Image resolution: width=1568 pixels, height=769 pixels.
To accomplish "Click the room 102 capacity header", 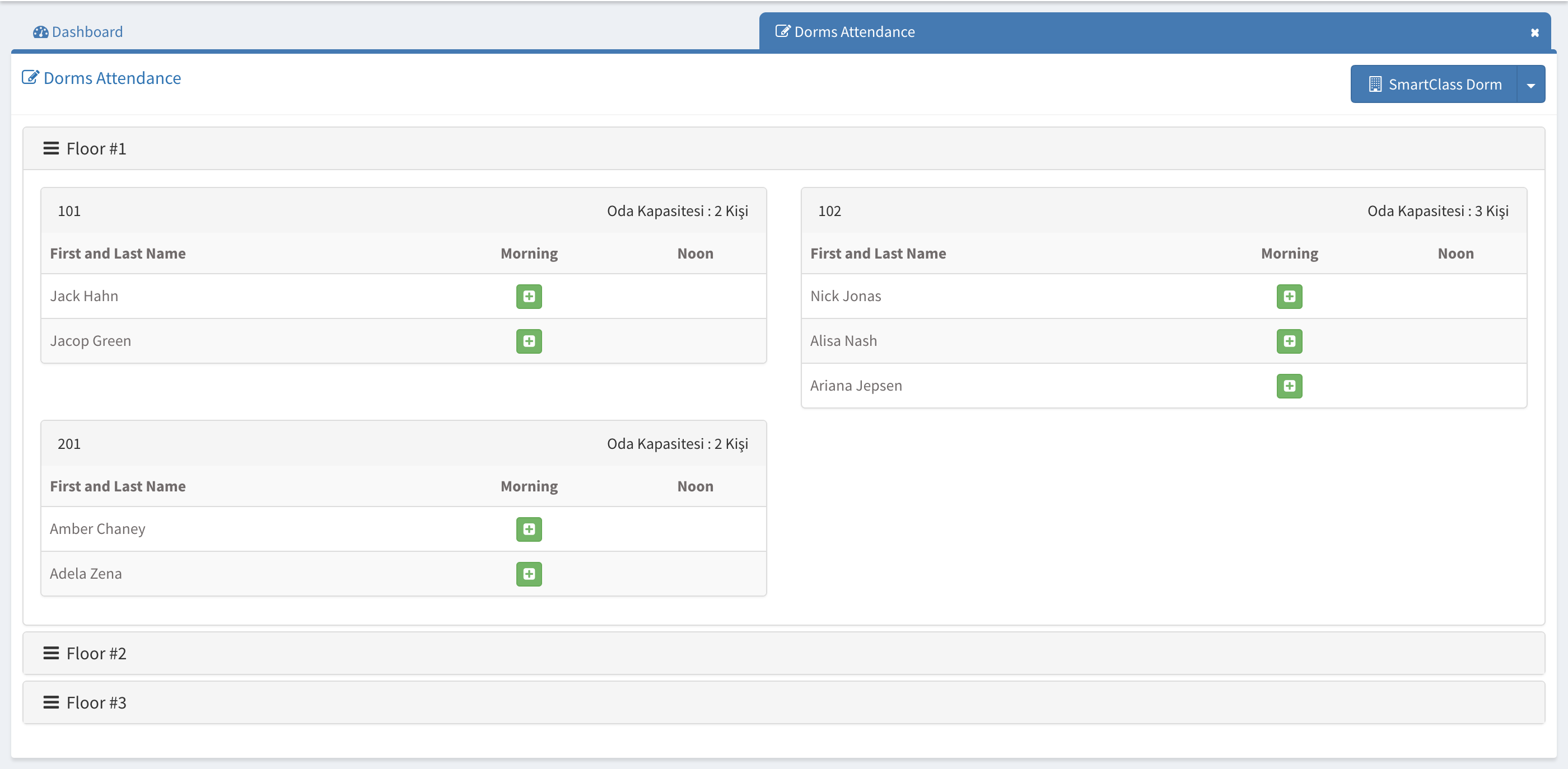I will pos(1437,211).
